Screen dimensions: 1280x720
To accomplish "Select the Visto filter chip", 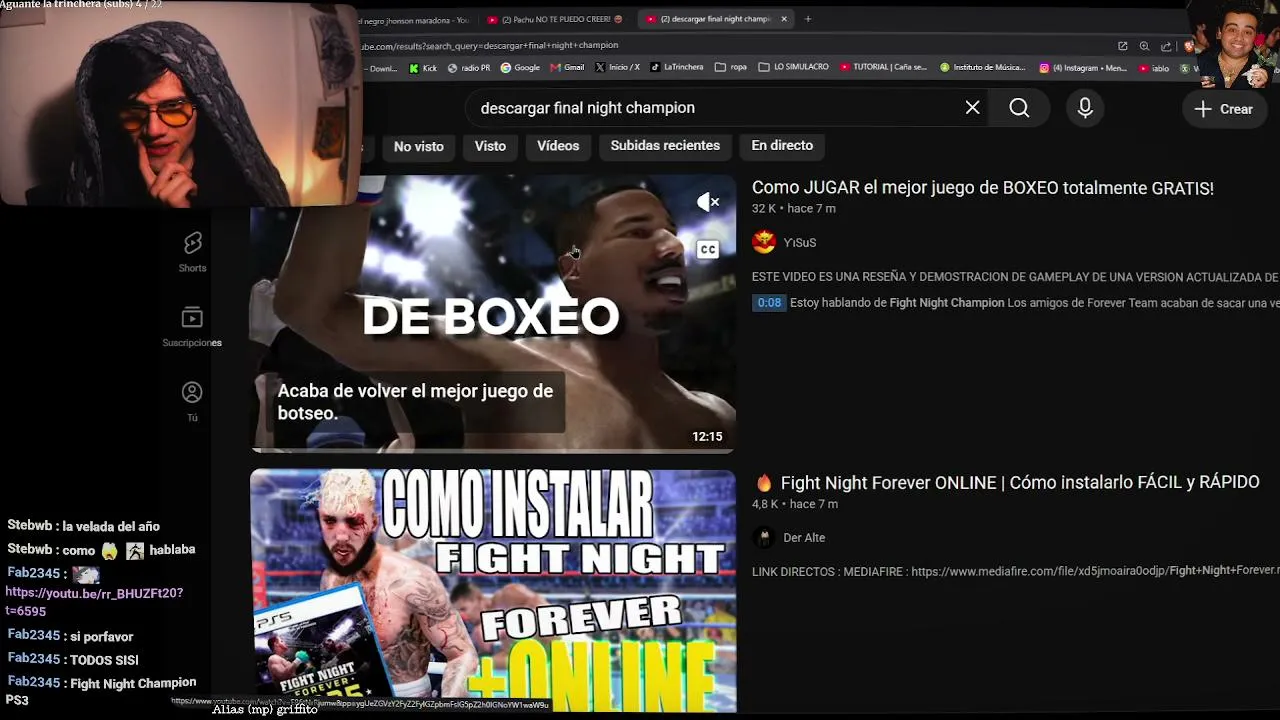I will tap(490, 146).
